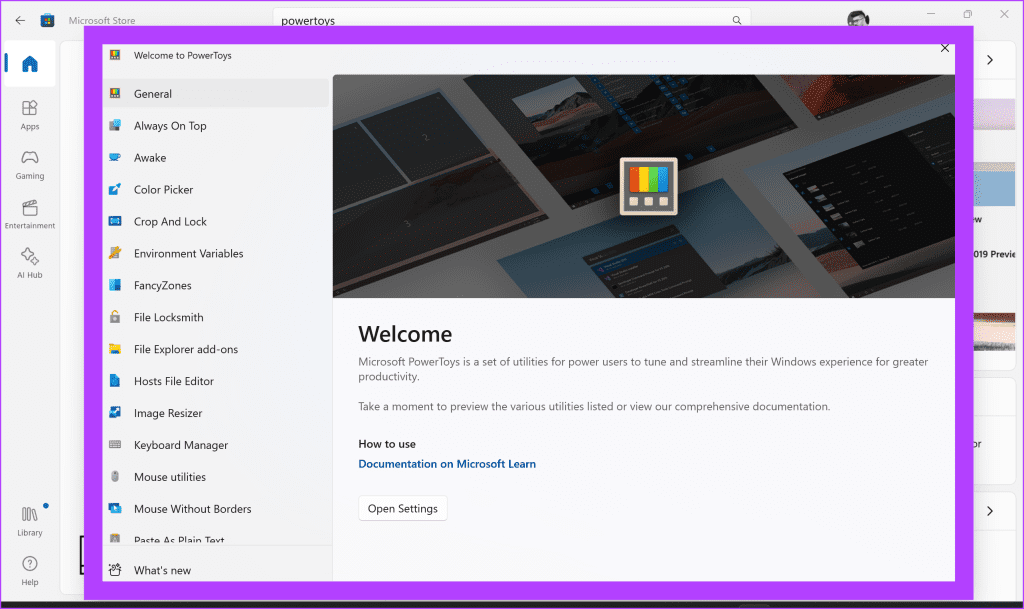Select Keyboard Manager label
The width and height of the screenshot is (1024, 609).
click(x=181, y=445)
